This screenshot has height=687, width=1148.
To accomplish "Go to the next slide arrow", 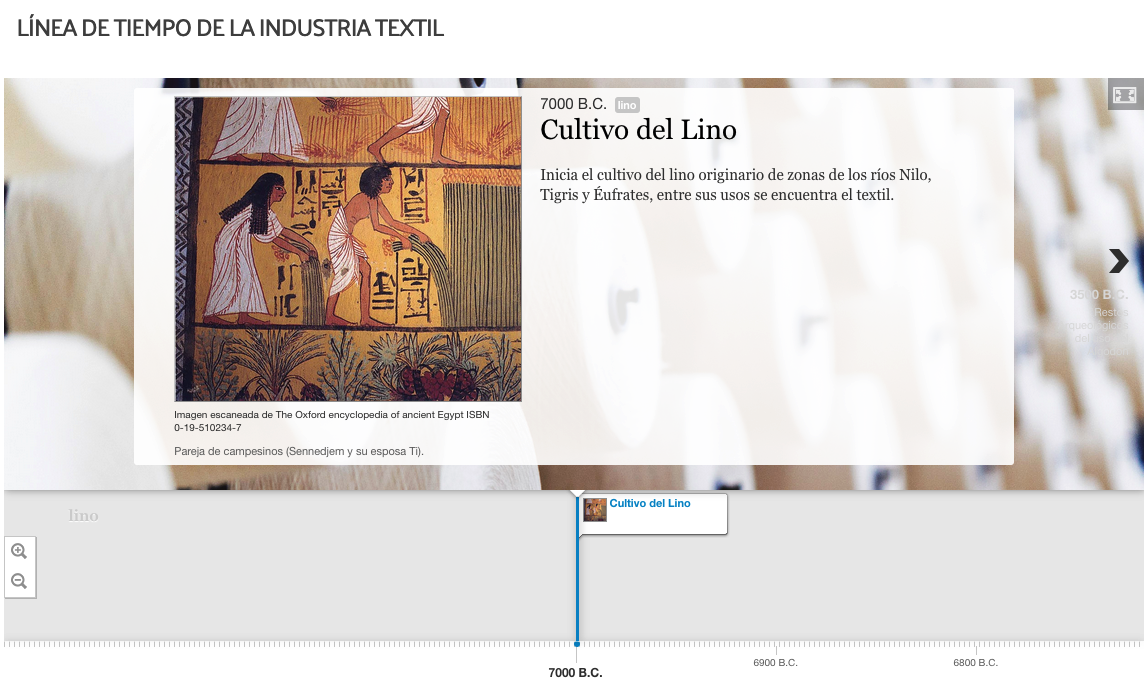I will (x=1118, y=261).
